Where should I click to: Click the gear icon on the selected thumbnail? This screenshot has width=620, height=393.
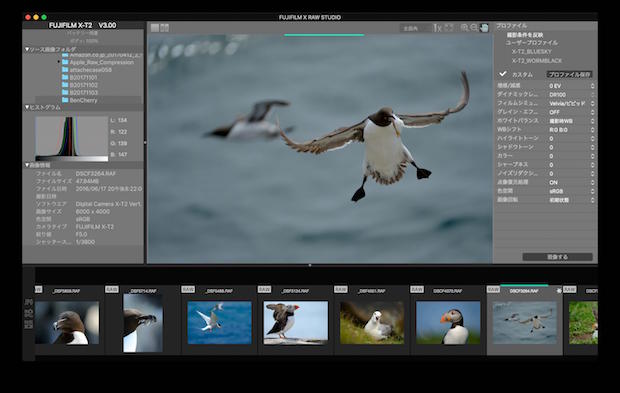pyautogui.click(x=559, y=291)
